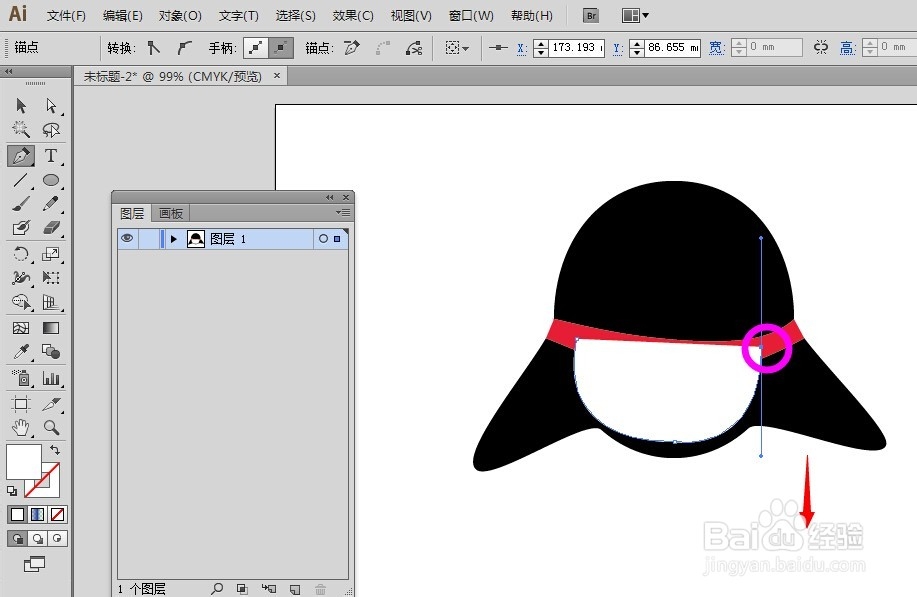Select the Artboard tool

click(21, 404)
